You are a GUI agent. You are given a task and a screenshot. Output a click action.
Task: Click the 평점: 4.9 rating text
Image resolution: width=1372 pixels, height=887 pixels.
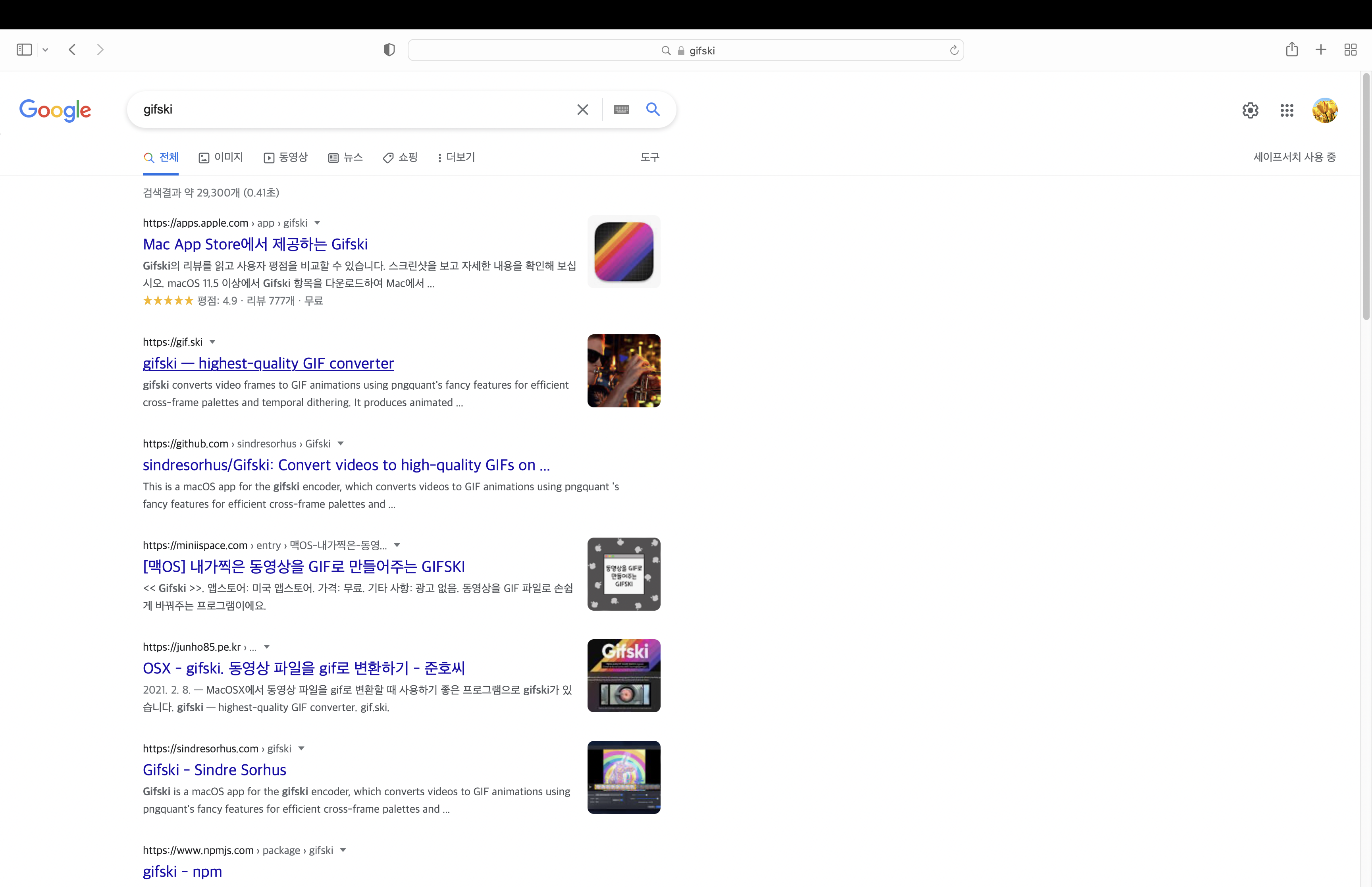(x=217, y=301)
